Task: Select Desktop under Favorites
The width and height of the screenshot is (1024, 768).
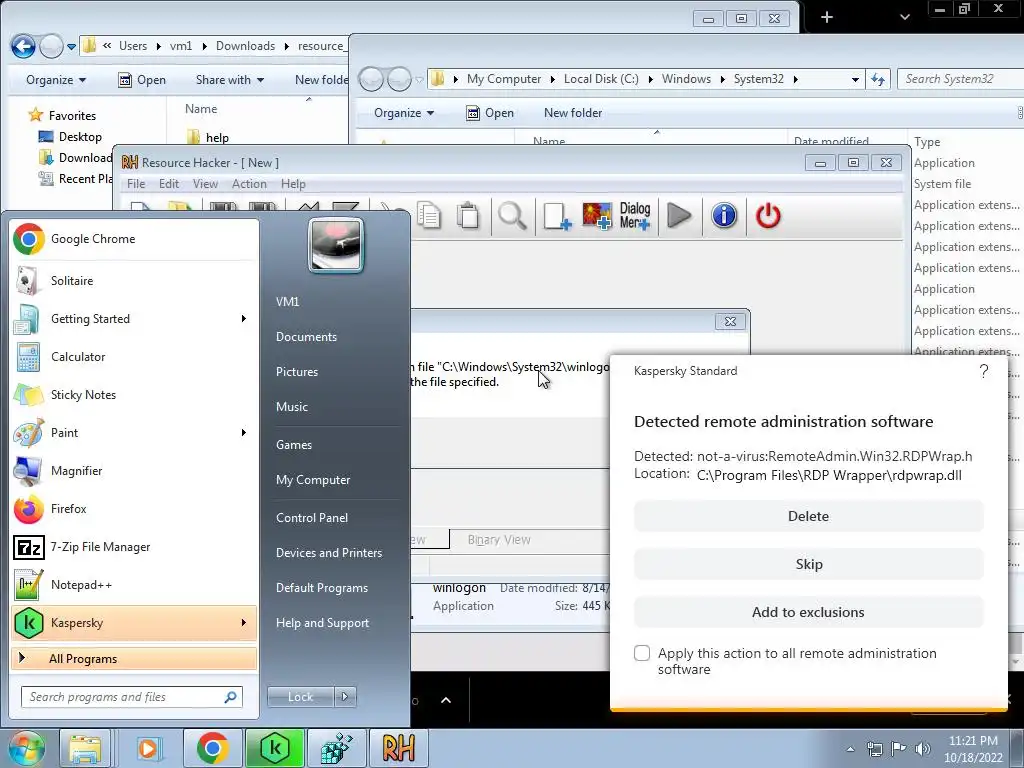Action: coord(71,137)
